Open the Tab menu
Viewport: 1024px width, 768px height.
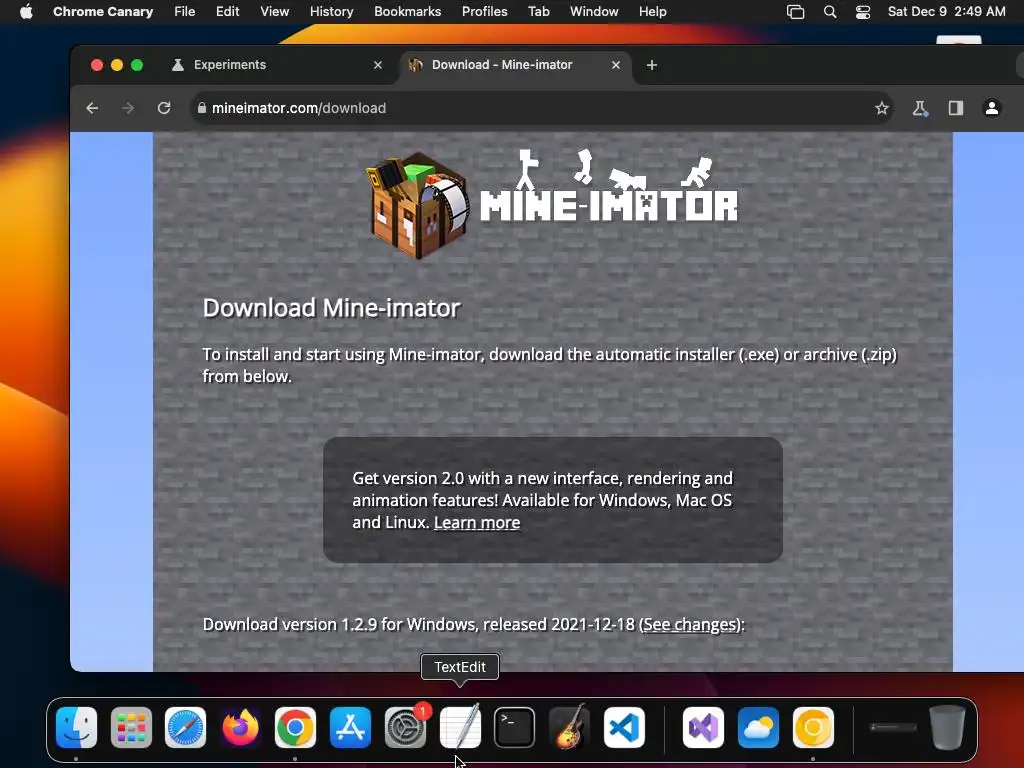coord(539,12)
